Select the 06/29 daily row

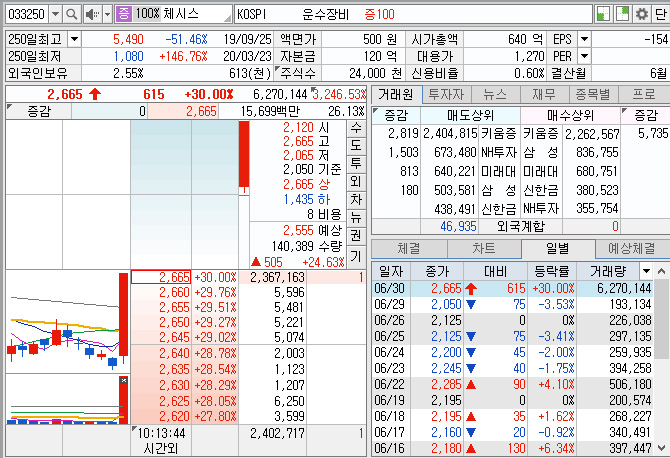(512, 305)
